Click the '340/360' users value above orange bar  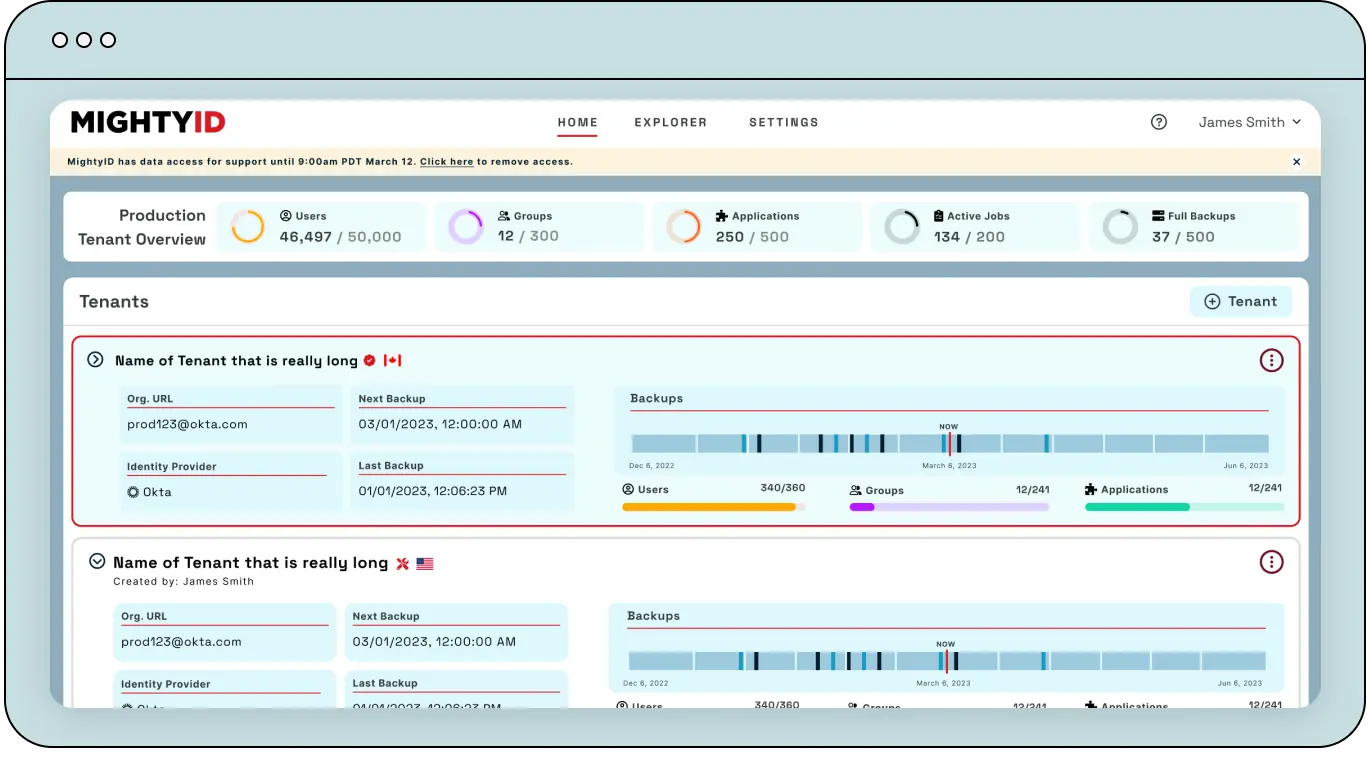[x=783, y=488]
